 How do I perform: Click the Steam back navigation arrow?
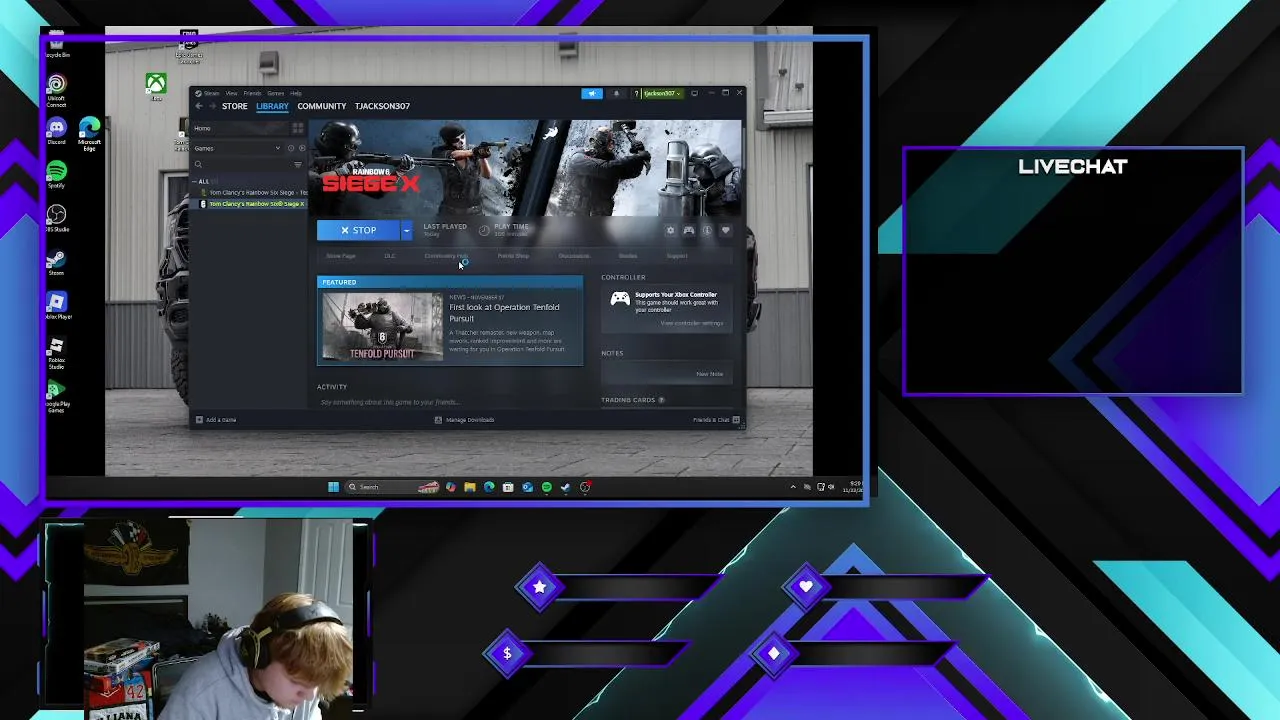point(199,106)
